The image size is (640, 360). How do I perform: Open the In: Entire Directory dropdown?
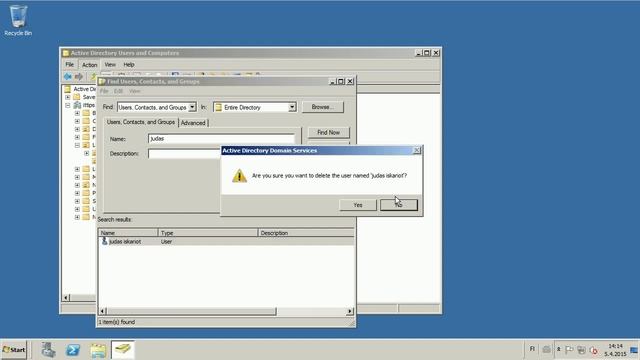coord(292,107)
